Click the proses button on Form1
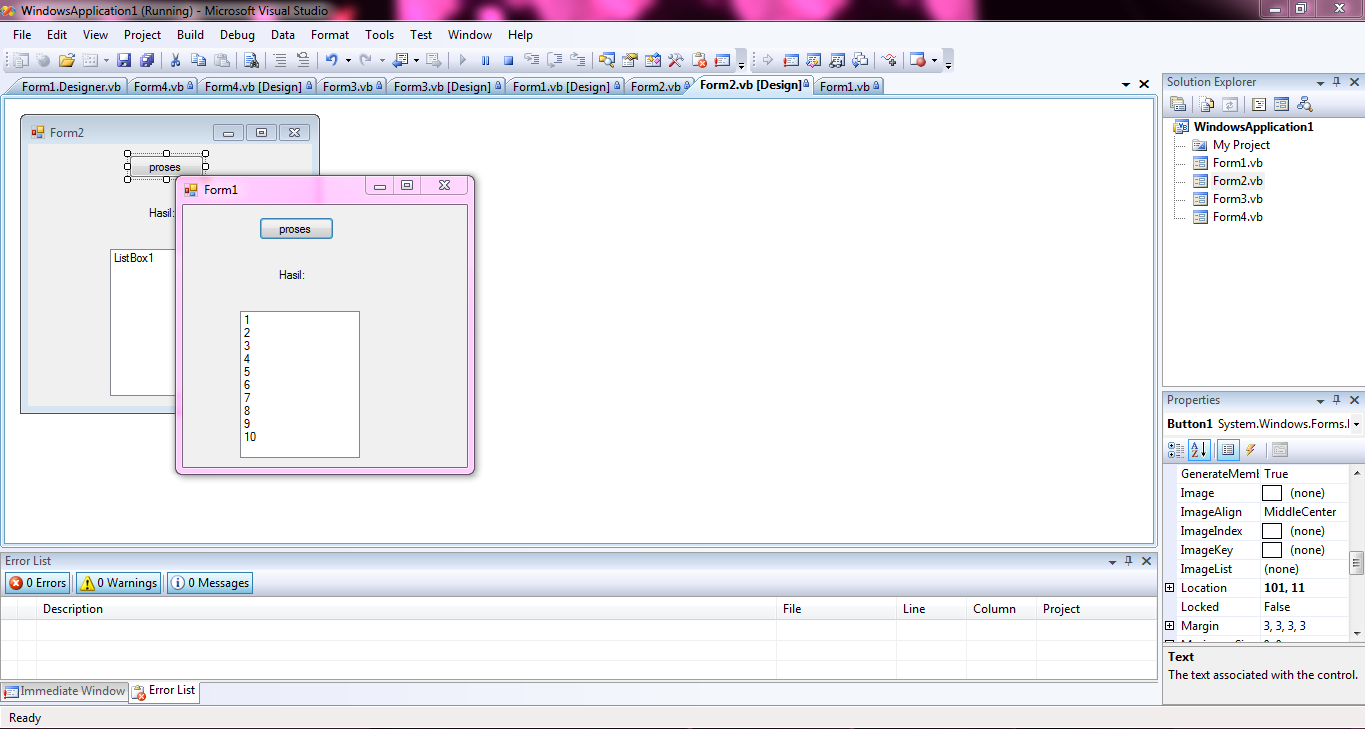The image size is (1365, 729). click(x=296, y=228)
